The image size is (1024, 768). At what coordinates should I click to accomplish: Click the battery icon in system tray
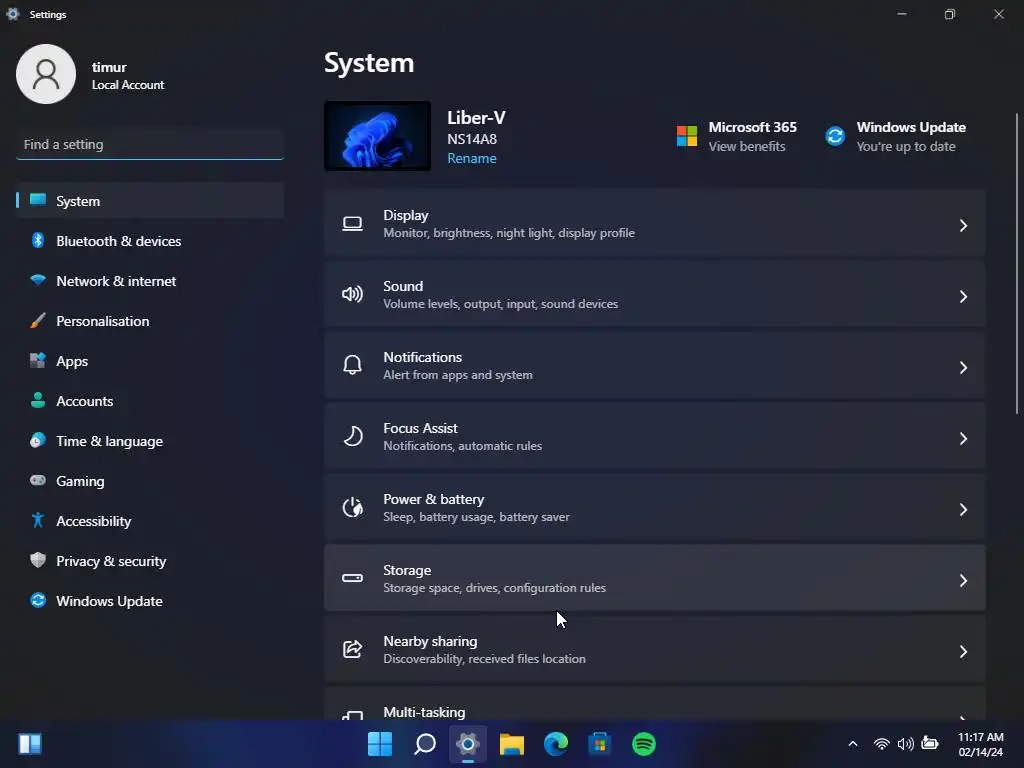pyautogui.click(x=929, y=743)
